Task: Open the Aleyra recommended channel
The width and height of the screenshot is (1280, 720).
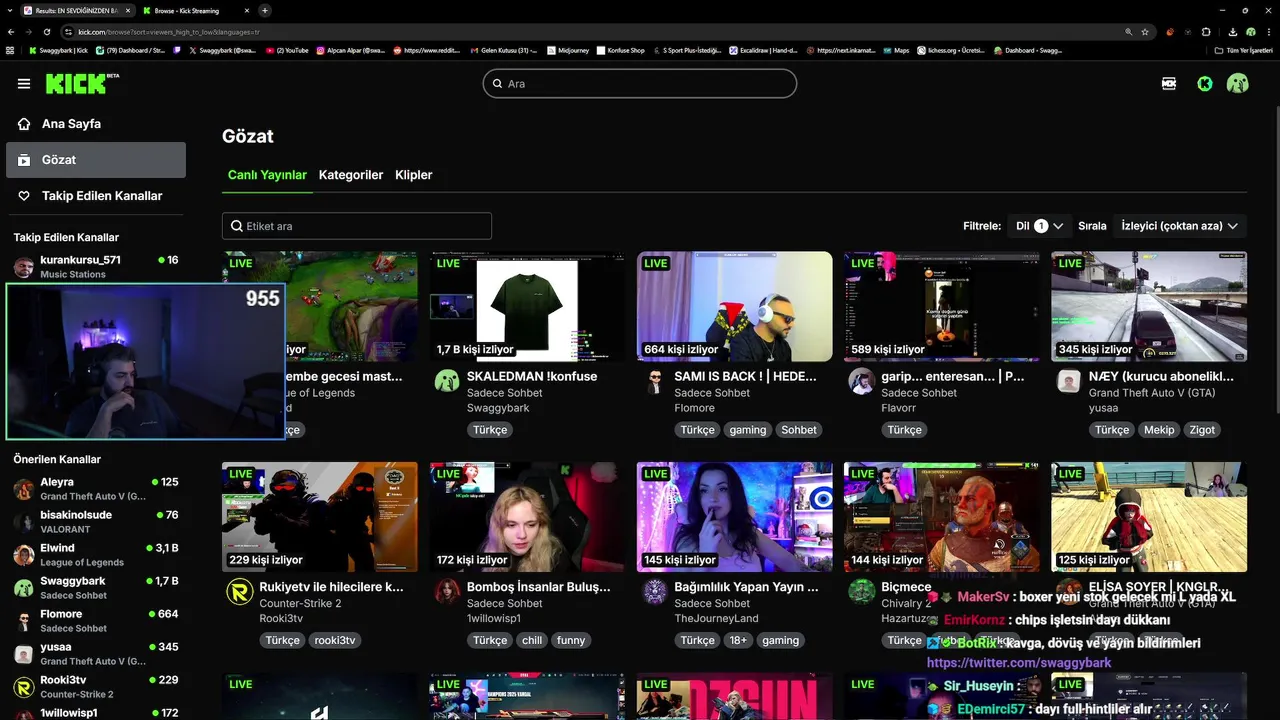Action: tap(96, 489)
